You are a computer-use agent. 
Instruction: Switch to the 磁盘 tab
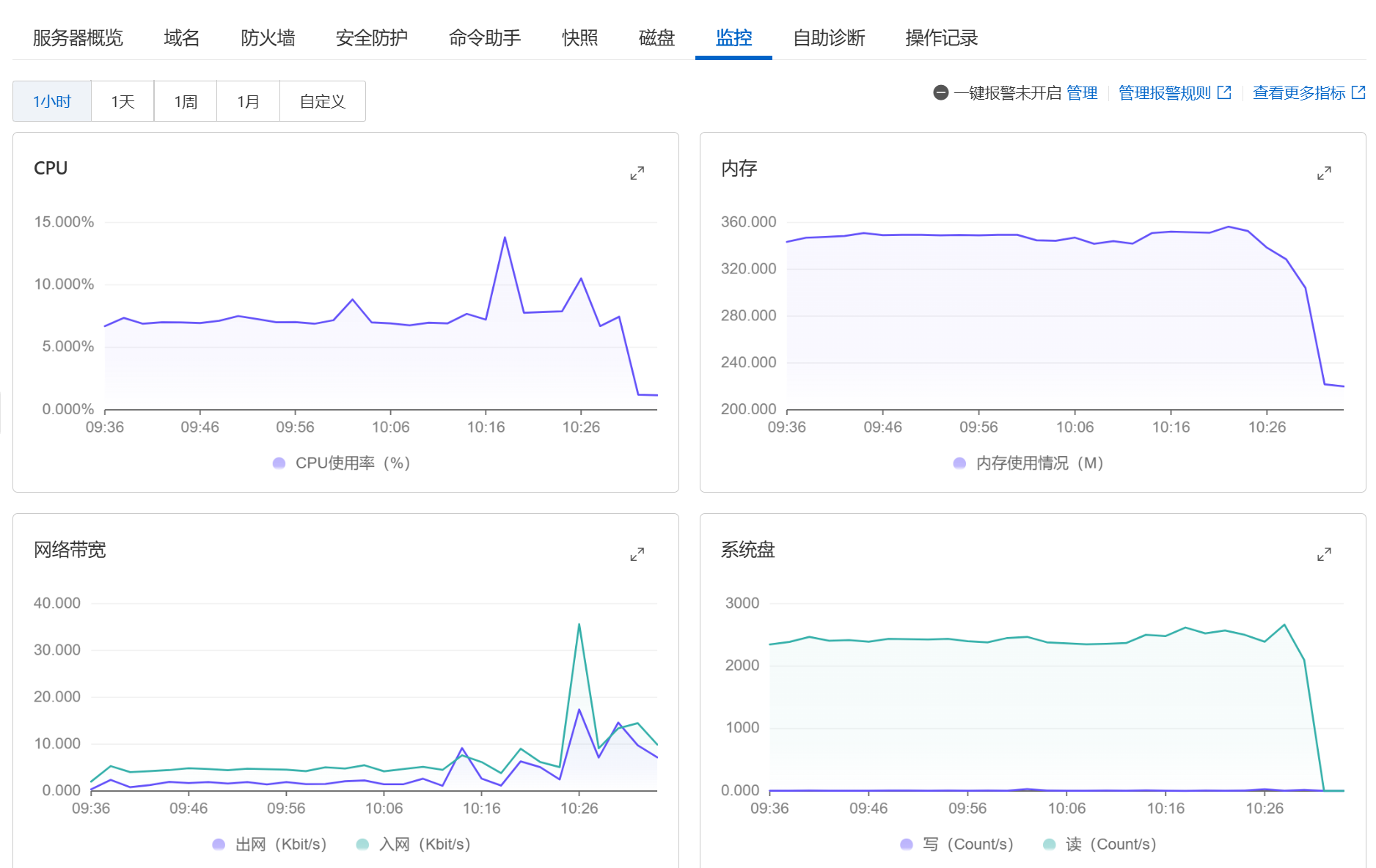tap(656, 37)
